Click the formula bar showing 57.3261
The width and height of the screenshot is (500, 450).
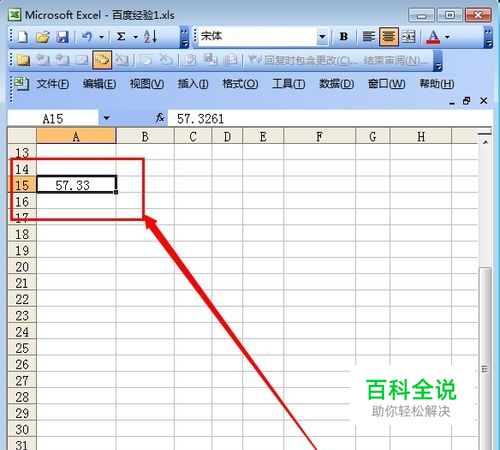click(x=329, y=118)
